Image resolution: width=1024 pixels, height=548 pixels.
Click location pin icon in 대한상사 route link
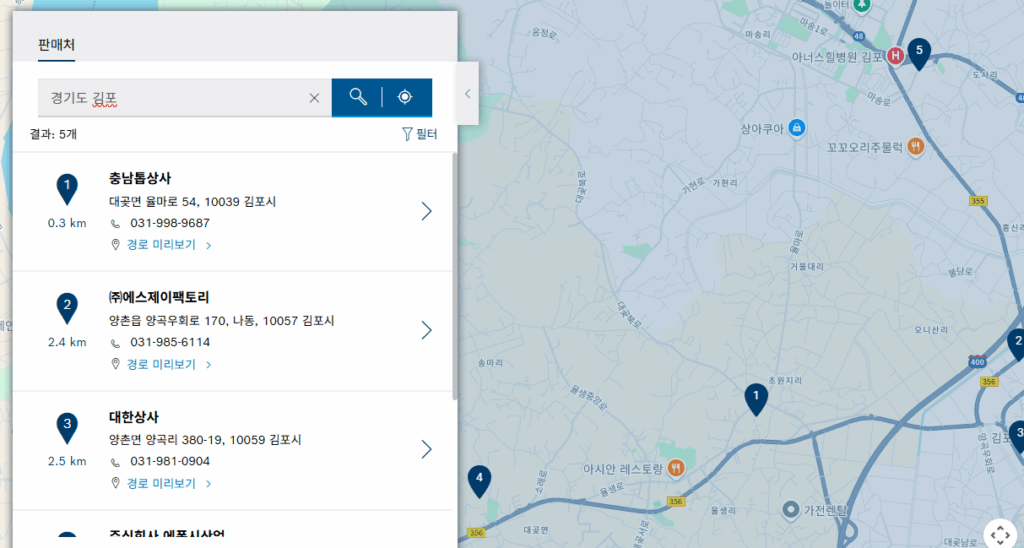pos(115,483)
